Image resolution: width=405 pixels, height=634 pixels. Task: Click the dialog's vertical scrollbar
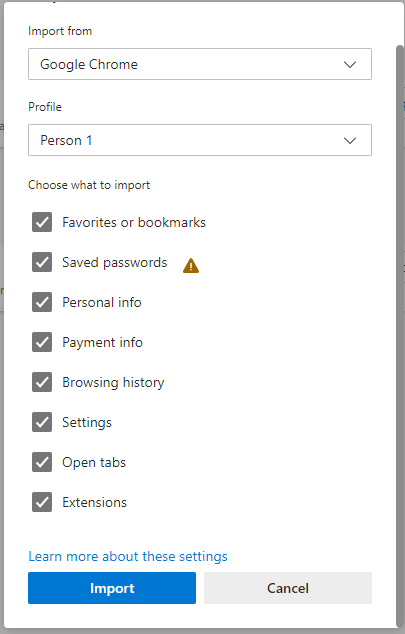[400, 336]
